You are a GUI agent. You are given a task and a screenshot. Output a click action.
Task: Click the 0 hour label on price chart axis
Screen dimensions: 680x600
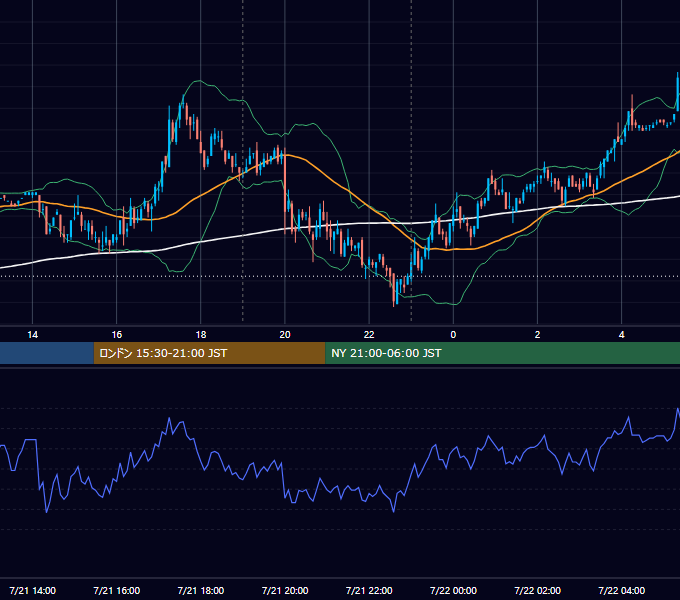coord(453,335)
